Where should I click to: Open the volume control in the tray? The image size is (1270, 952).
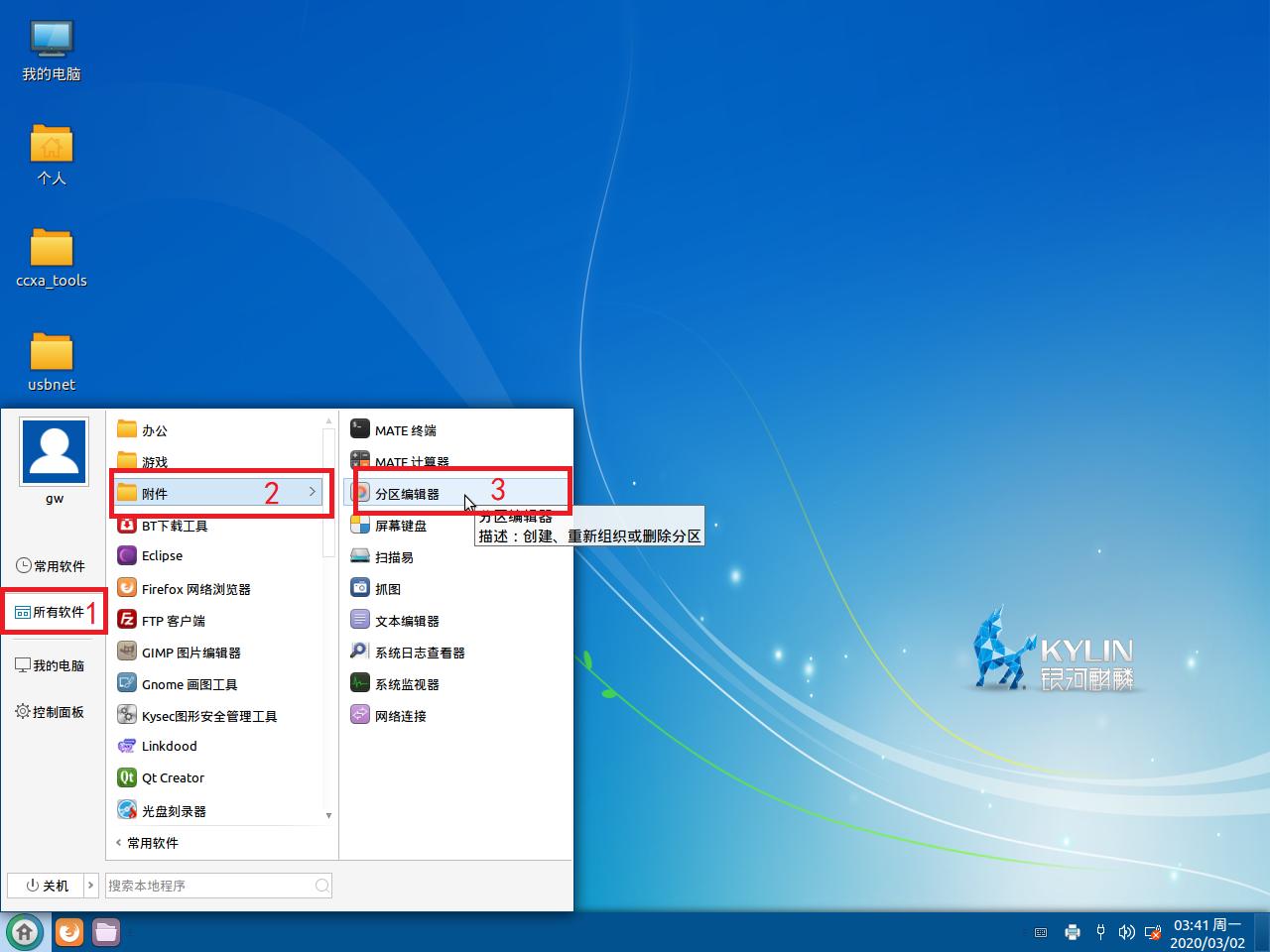(1126, 932)
